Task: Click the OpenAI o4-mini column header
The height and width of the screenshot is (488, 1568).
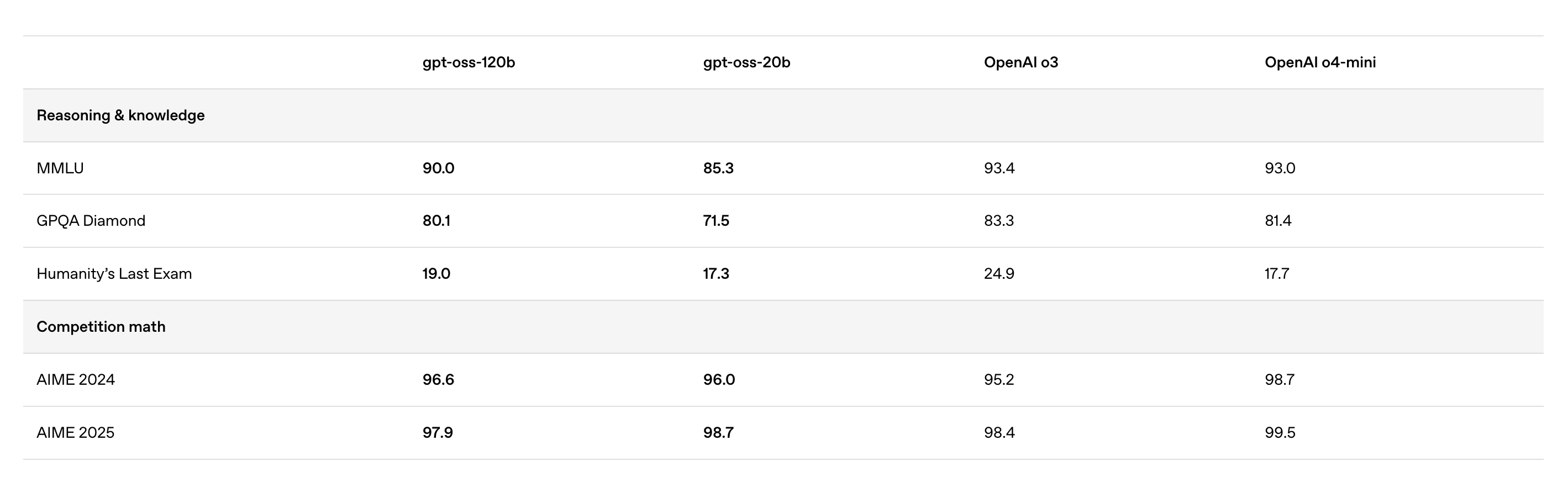Action: click(x=1320, y=63)
